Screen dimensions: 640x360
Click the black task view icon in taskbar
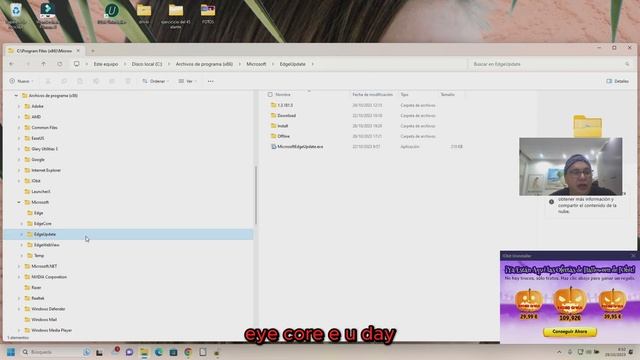click(x=99, y=352)
